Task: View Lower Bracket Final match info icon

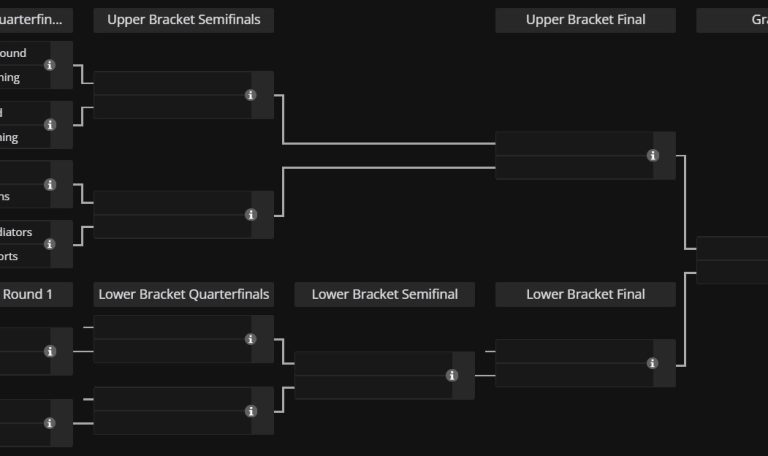Action: 653,363
